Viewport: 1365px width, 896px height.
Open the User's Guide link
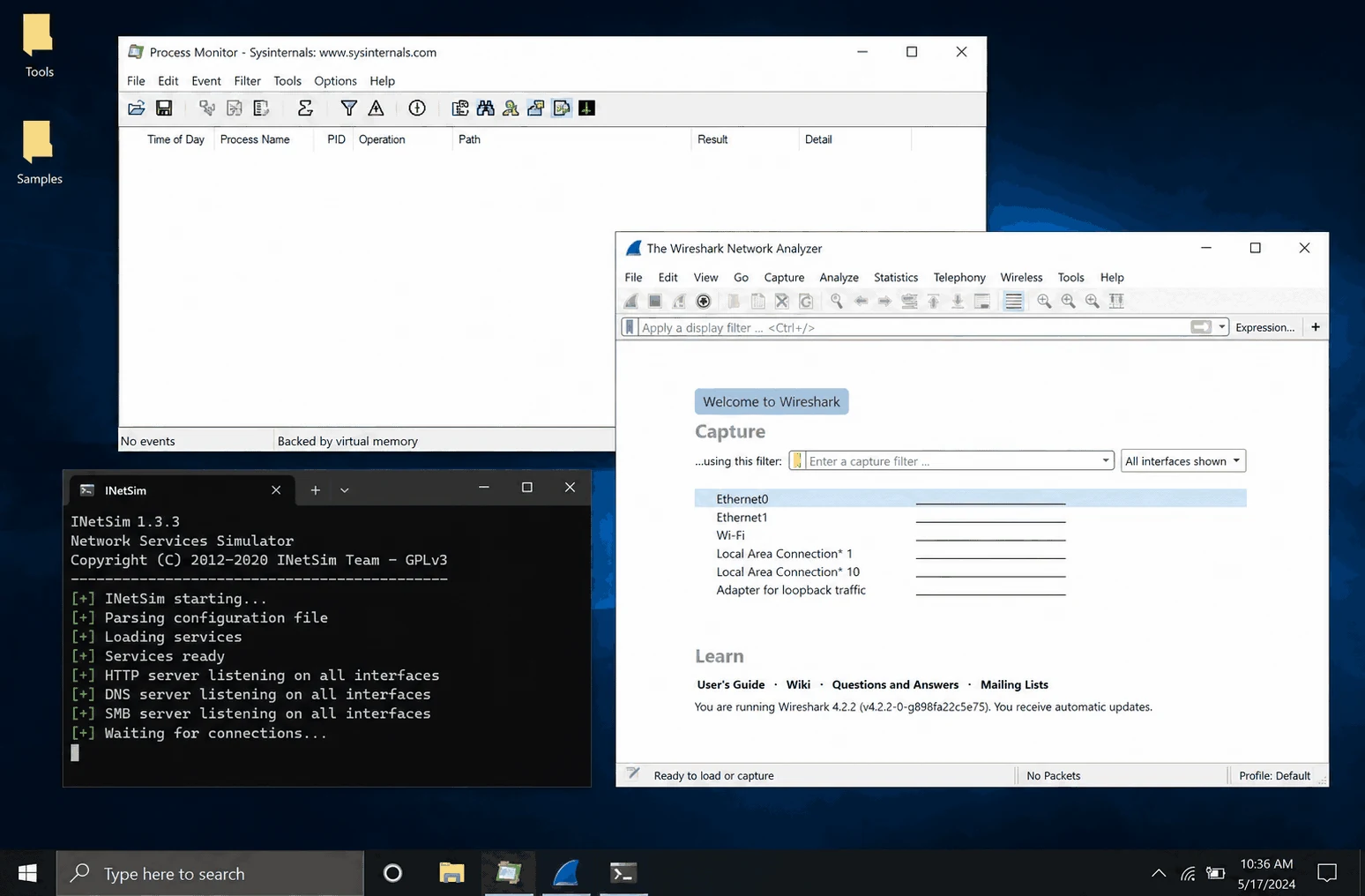730,684
